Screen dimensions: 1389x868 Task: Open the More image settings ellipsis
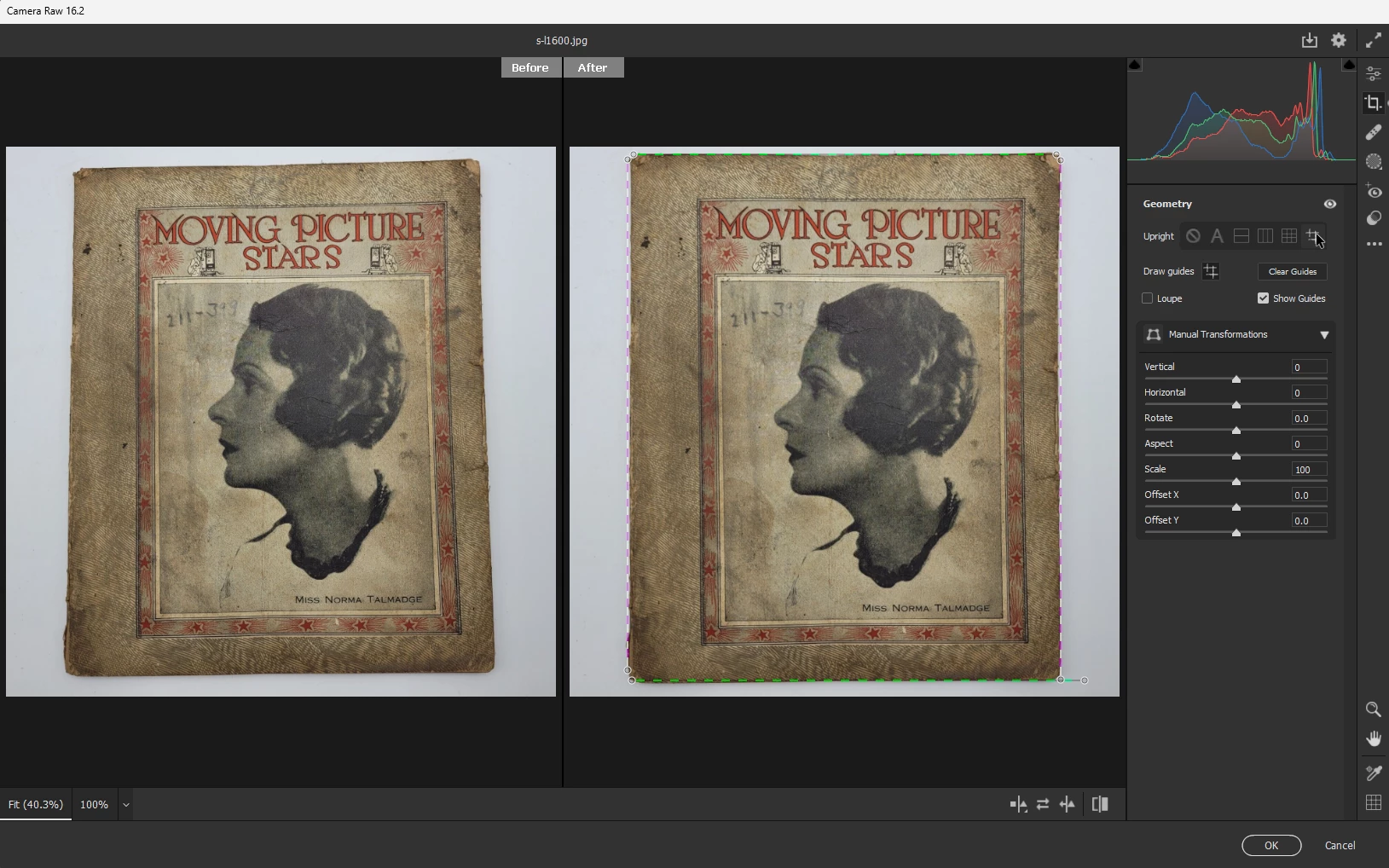tap(1373, 244)
